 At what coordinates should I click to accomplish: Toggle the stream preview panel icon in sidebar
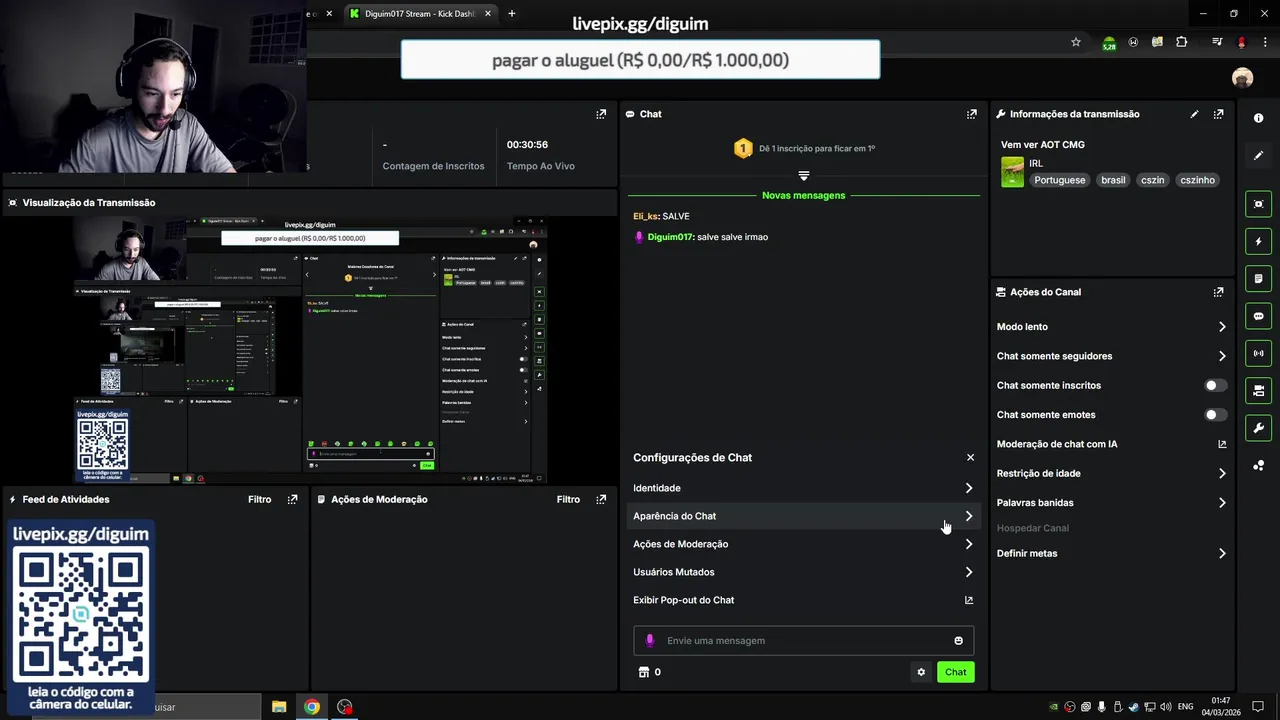click(x=1258, y=204)
